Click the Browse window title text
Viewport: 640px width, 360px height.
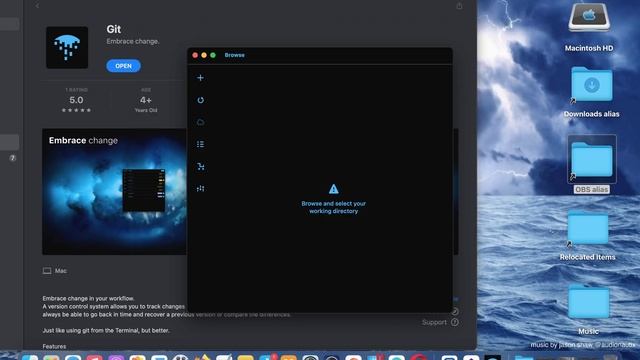(x=235, y=55)
